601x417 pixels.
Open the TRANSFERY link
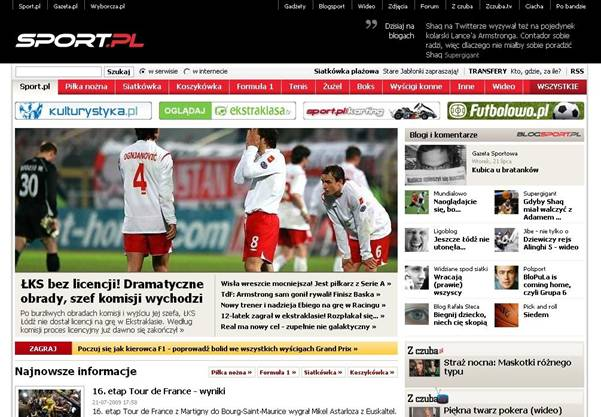pos(488,71)
